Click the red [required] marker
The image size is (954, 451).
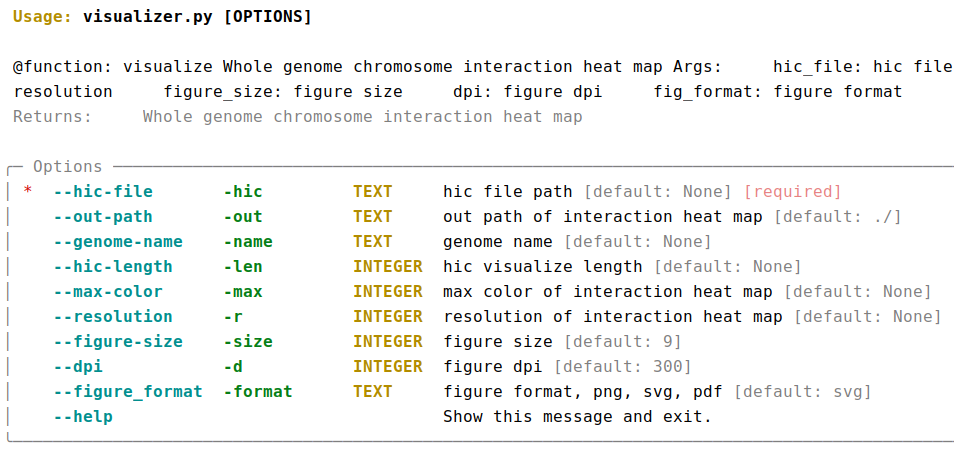coord(793,191)
